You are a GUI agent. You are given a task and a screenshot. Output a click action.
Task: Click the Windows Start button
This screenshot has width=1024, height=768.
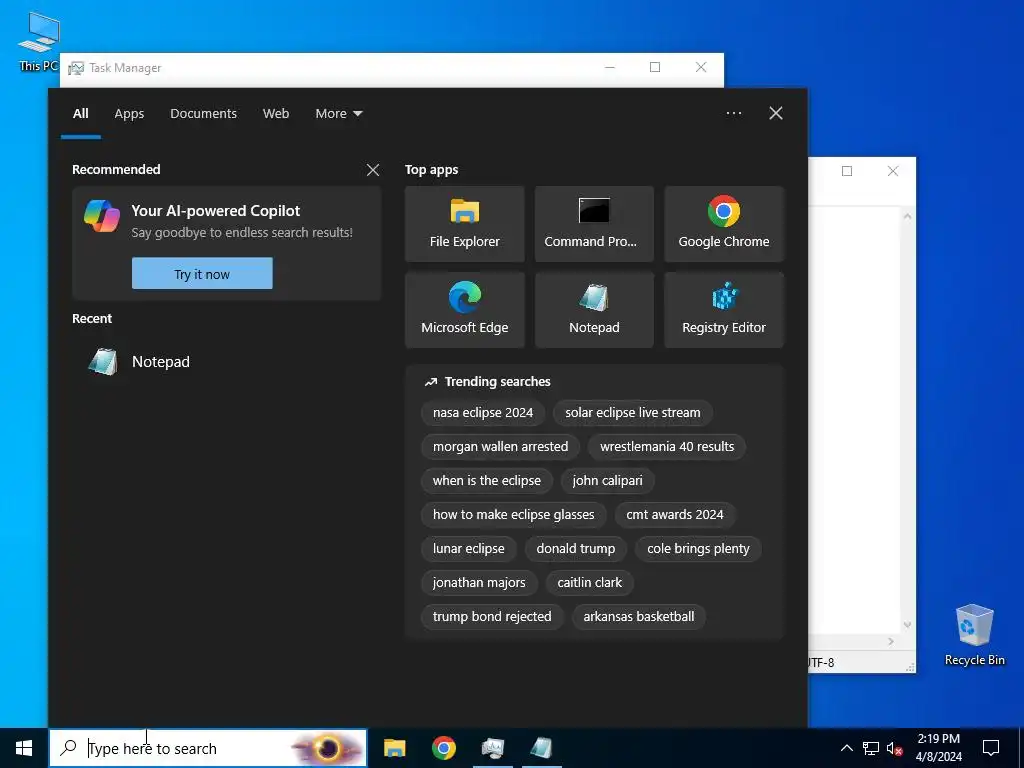[x=24, y=748]
